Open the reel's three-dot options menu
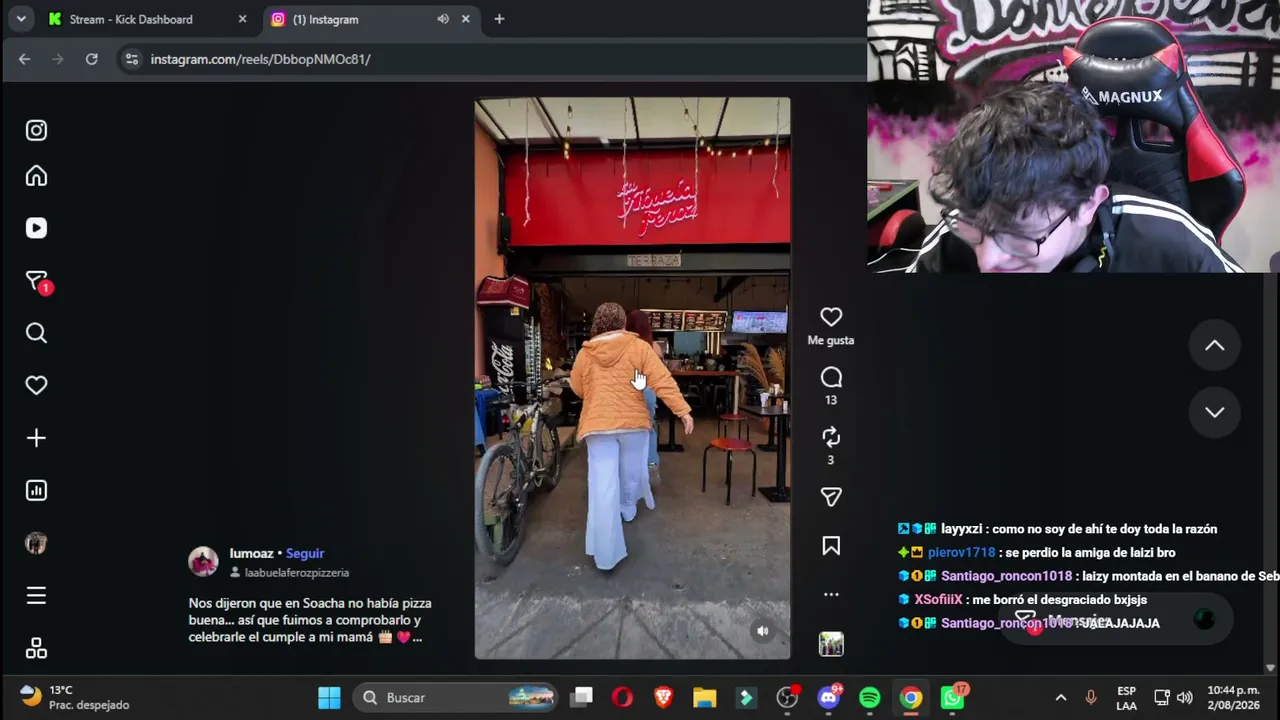The width and height of the screenshot is (1280, 720). (831, 594)
